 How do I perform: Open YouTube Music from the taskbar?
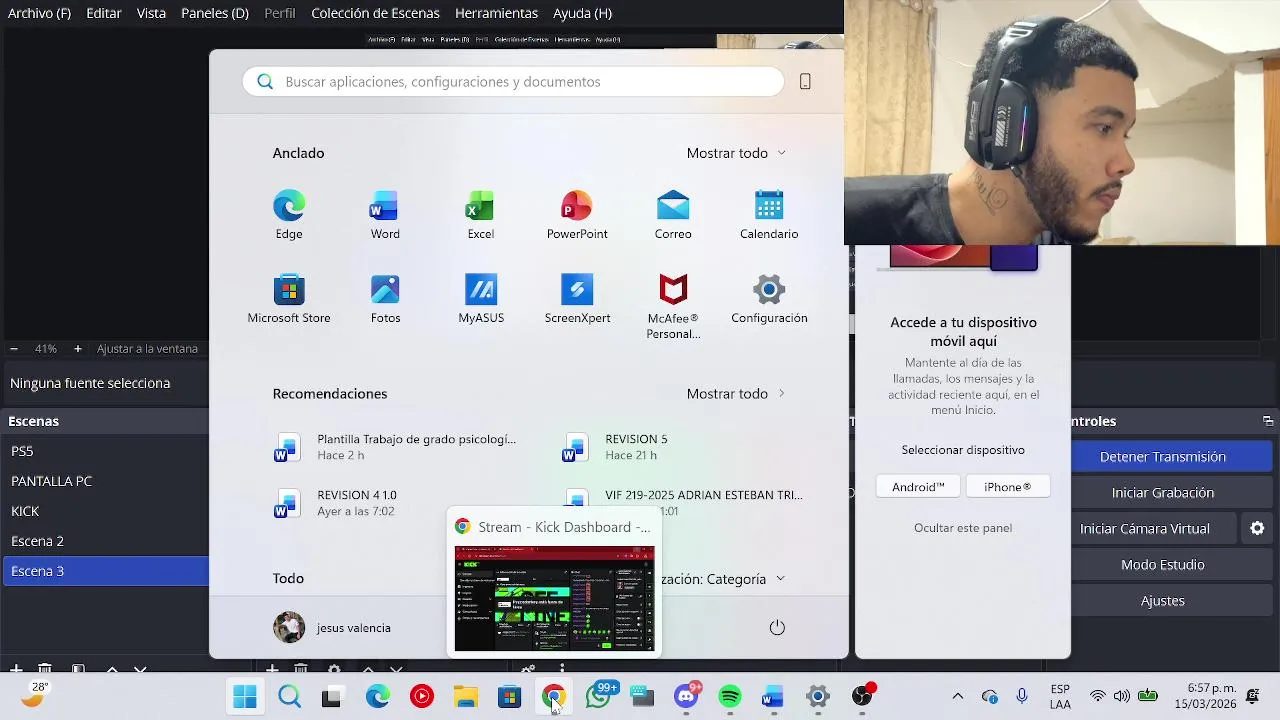coord(422,697)
